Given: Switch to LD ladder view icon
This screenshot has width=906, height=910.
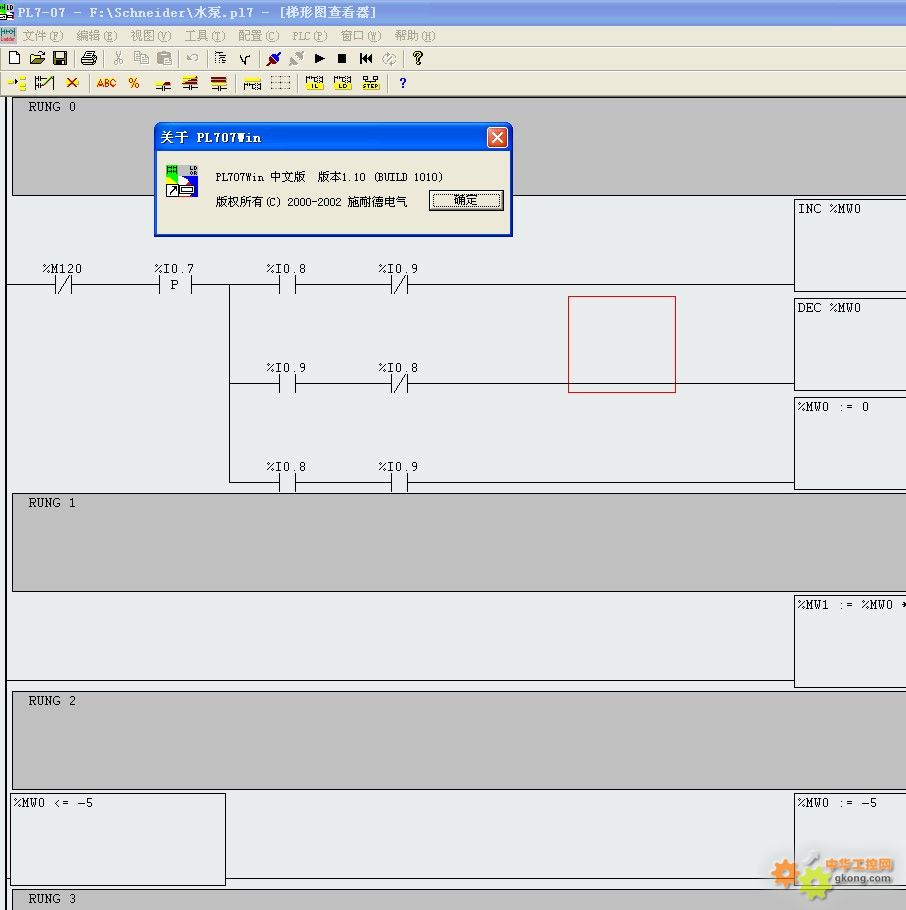Looking at the screenshot, I should tap(342, 83).
